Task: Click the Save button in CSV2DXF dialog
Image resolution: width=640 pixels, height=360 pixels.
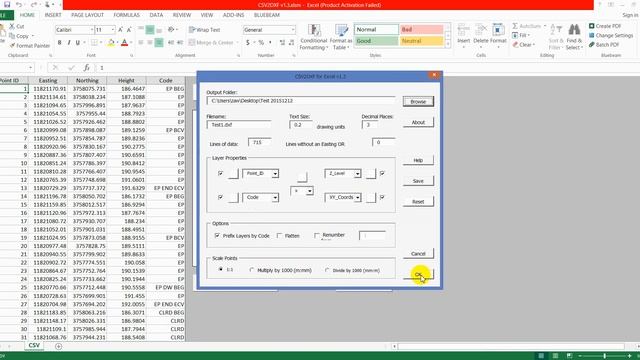Action: pyautogui.click(x=418, y=181)
